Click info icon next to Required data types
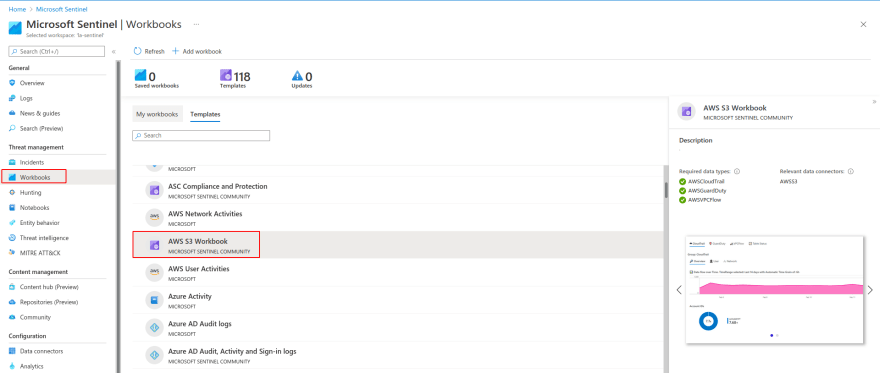The width and height of the screenshot is (880, 373). [x=737, y=172]
